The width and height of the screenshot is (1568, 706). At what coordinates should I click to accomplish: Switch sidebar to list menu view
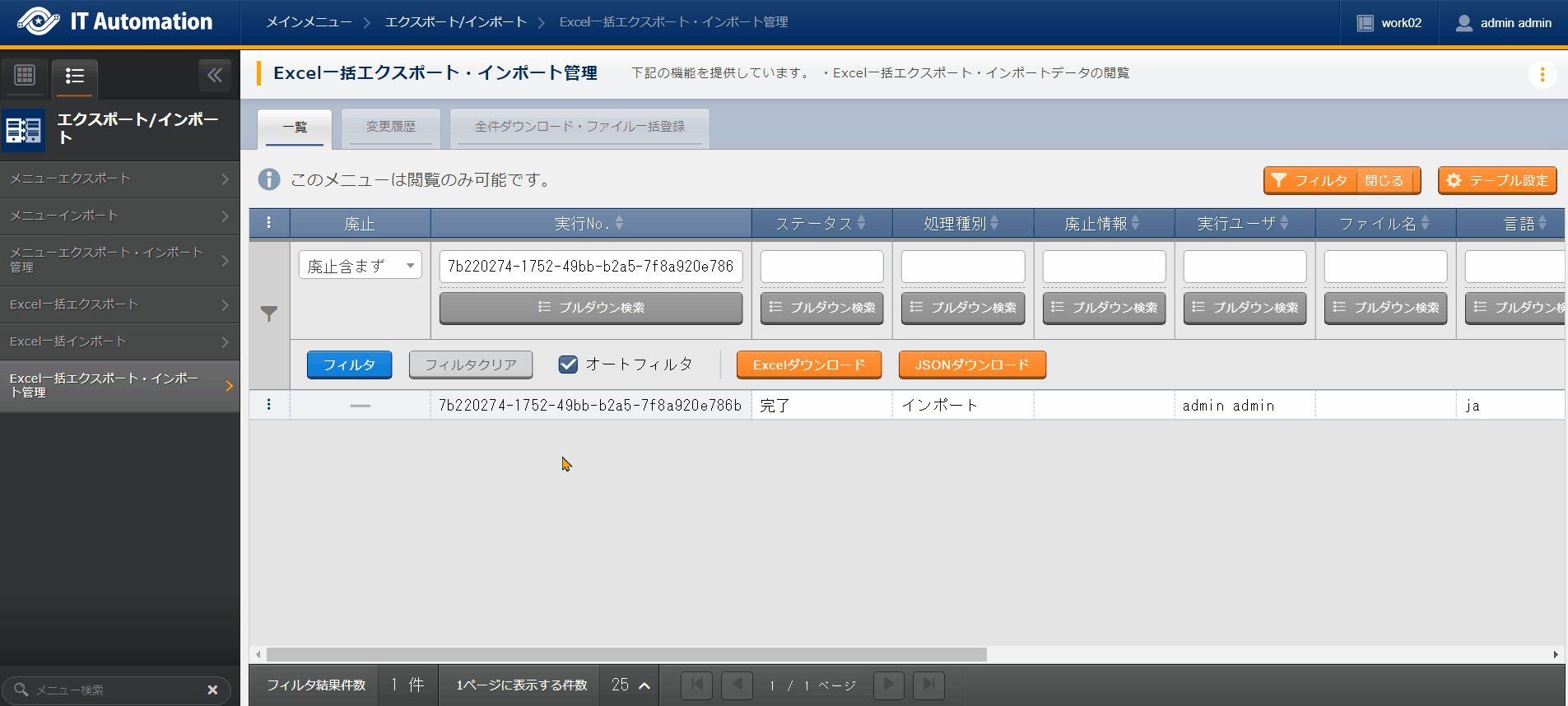pos(75,77)
